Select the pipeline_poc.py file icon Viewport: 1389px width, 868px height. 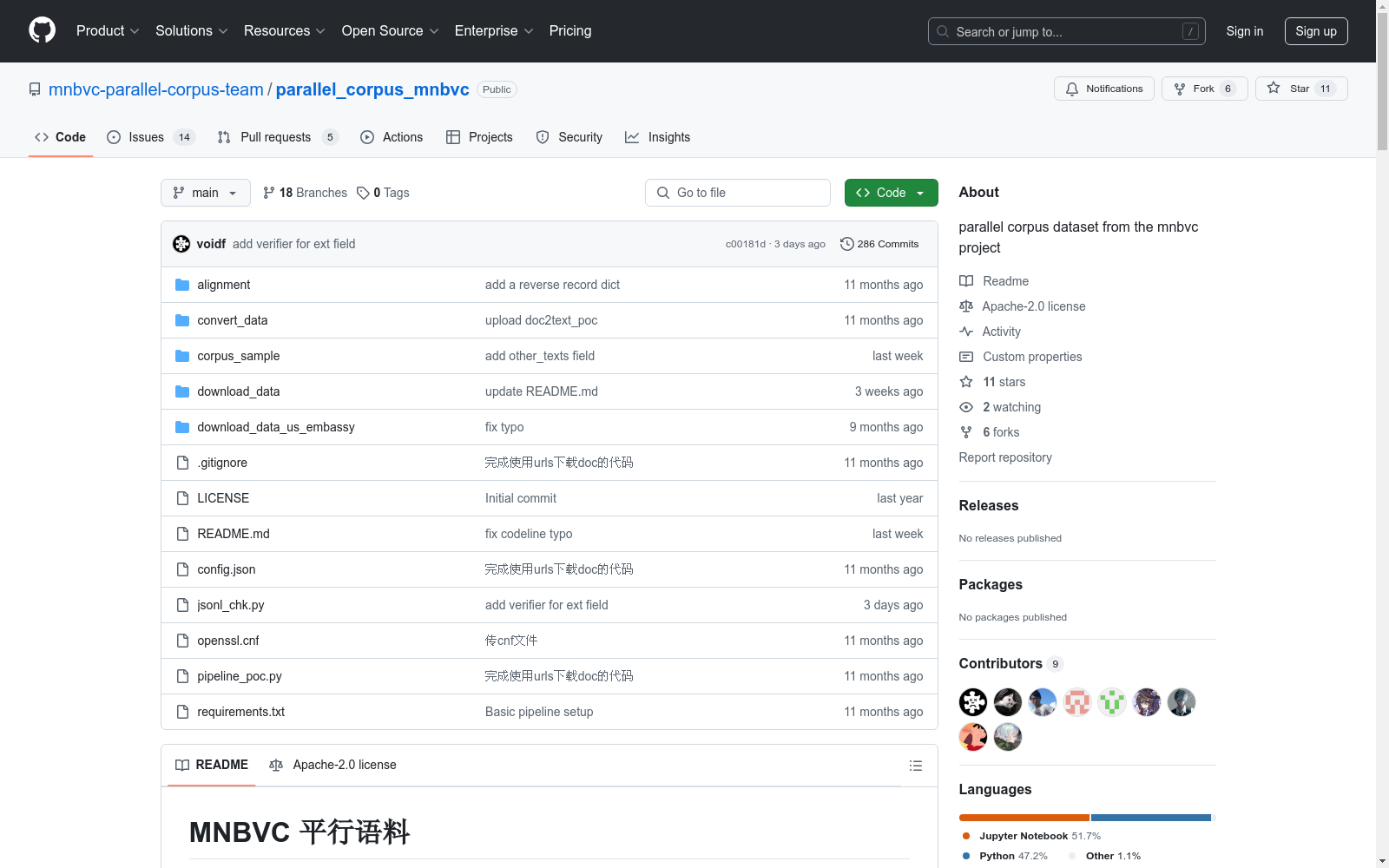[x=182, y=676]
